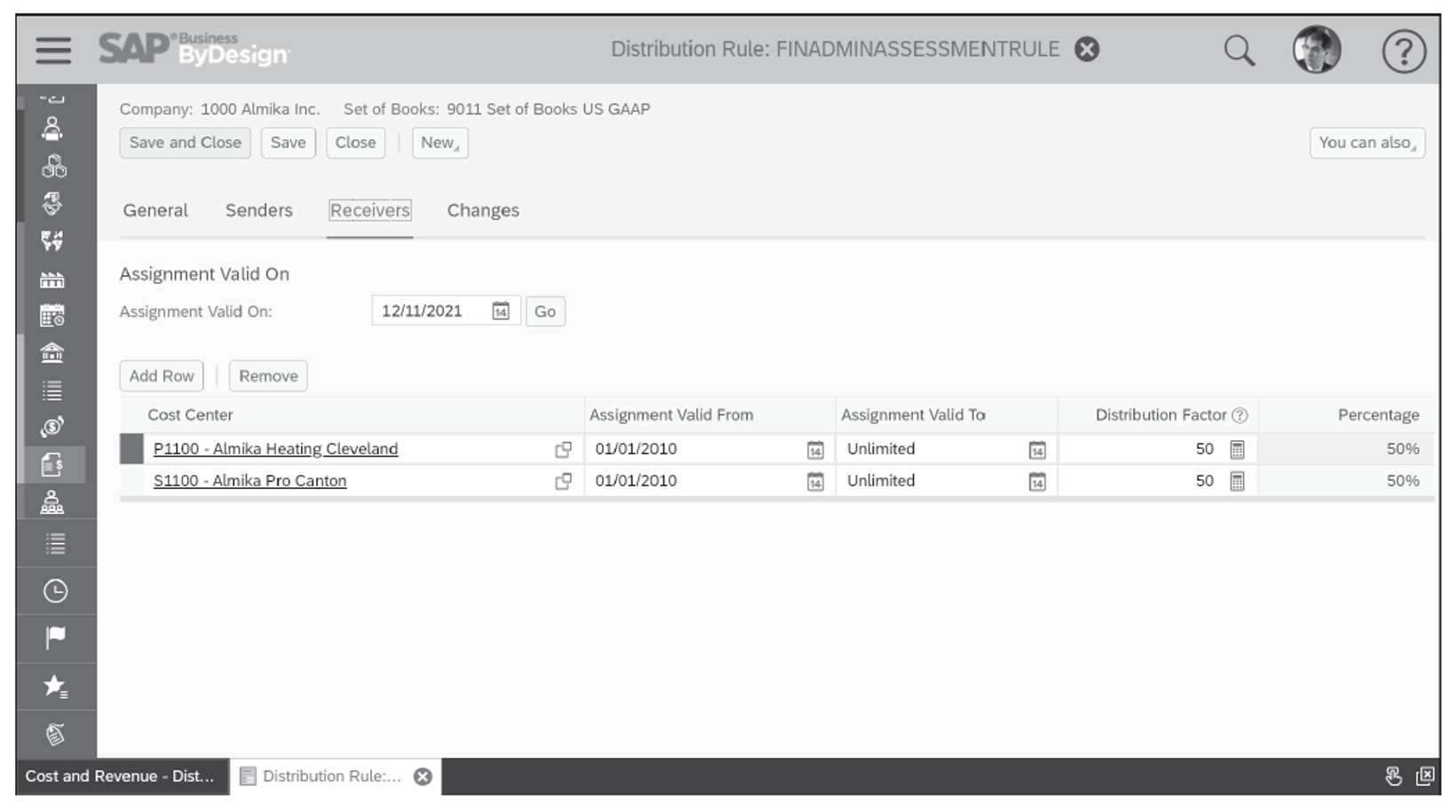Open the Help question mark icon
1456x812 pixels.
pos(1404,51)
